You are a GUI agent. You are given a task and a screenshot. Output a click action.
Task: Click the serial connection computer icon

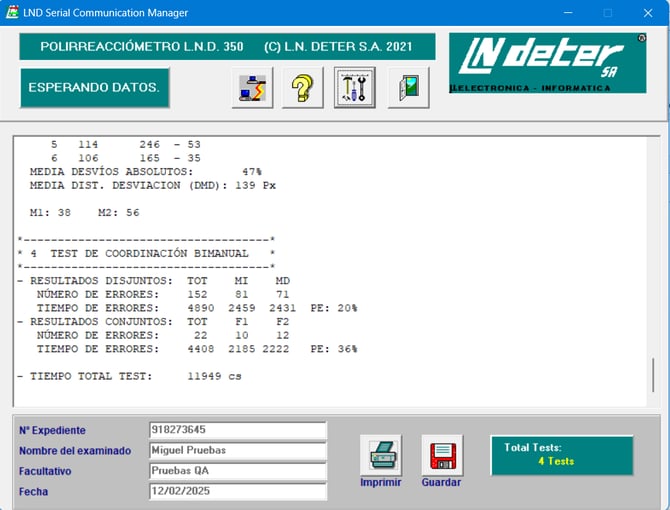[252, 88]
